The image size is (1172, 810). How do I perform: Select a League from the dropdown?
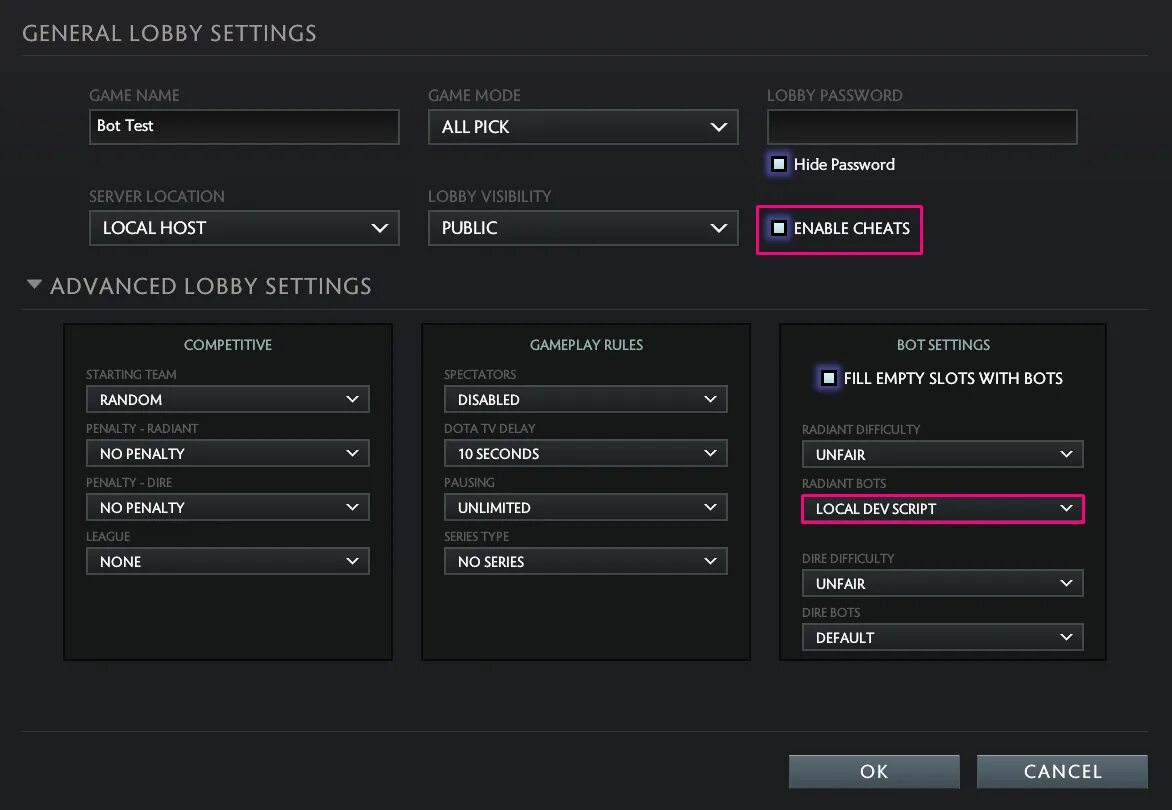coord(228,561)
